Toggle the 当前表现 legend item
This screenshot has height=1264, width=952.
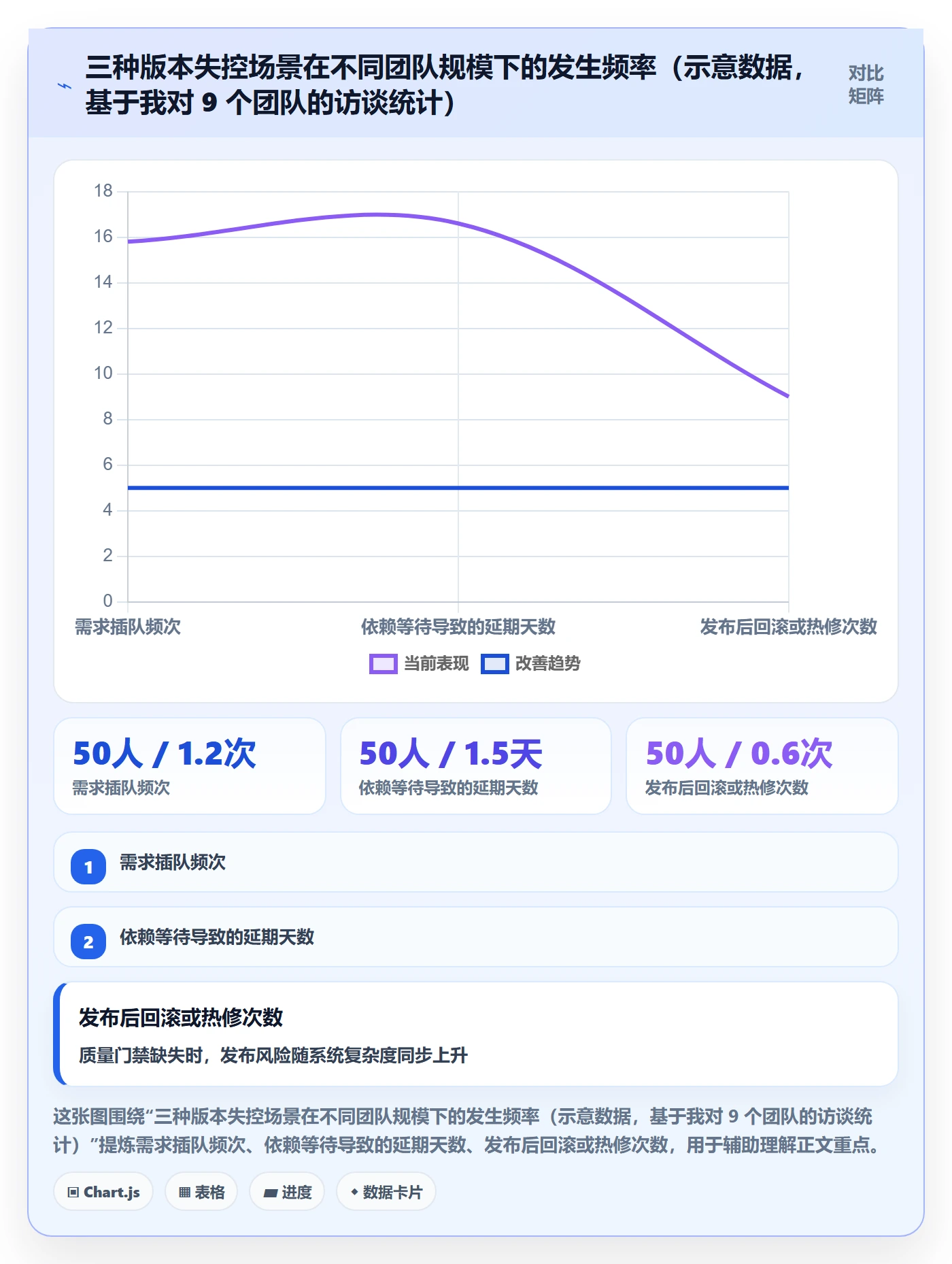pos(419,663)
